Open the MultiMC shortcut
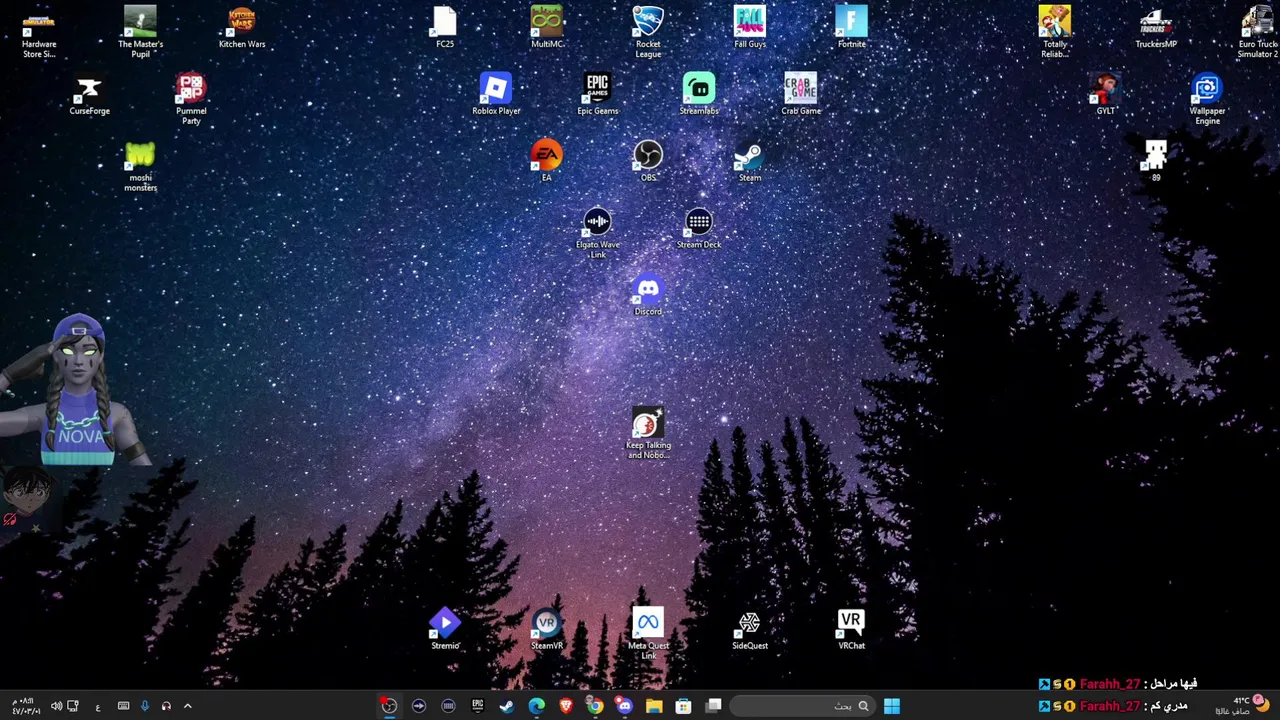 point(547,28)
